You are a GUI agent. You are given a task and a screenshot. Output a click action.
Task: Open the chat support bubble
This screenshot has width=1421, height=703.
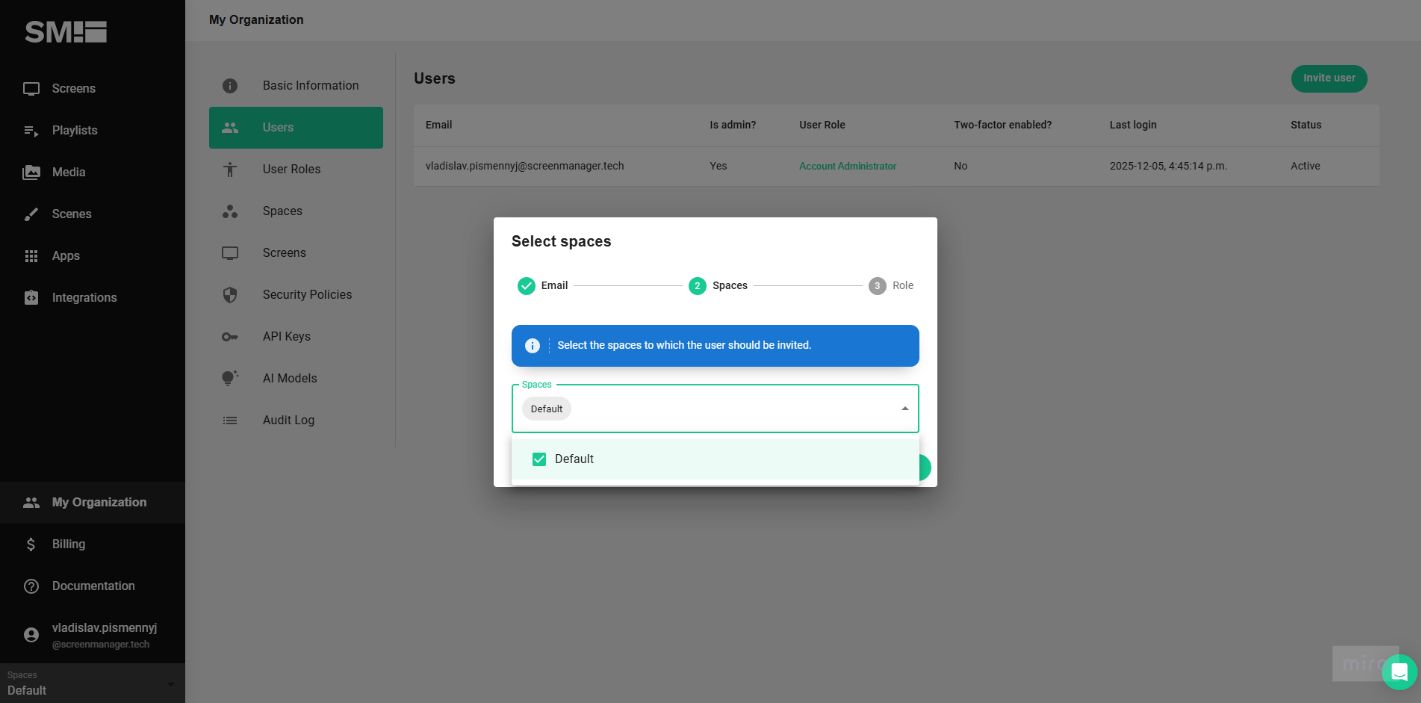[x=1399, y=672]
